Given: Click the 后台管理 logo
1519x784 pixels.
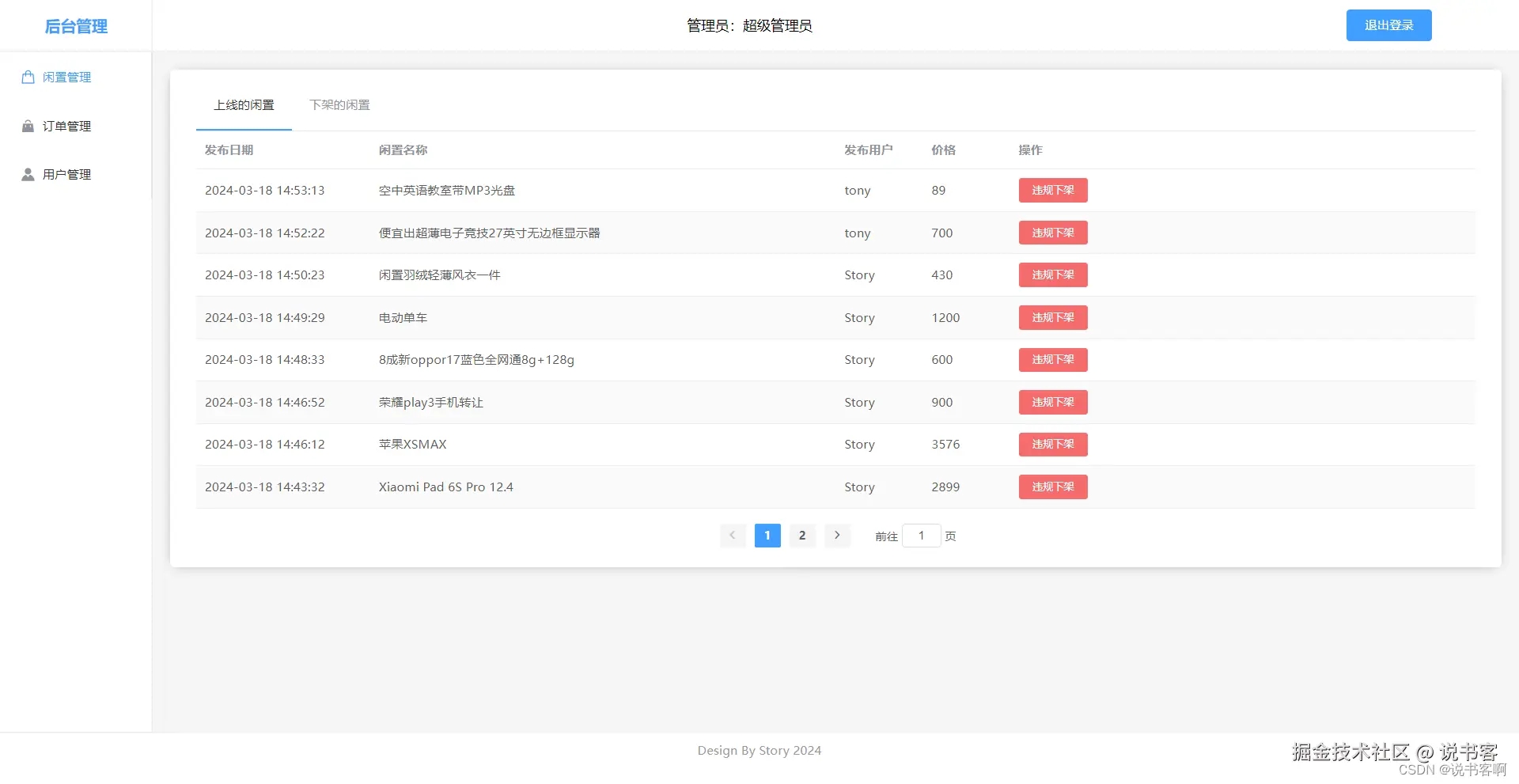Looking at the screenshot, I should point(77,25).
